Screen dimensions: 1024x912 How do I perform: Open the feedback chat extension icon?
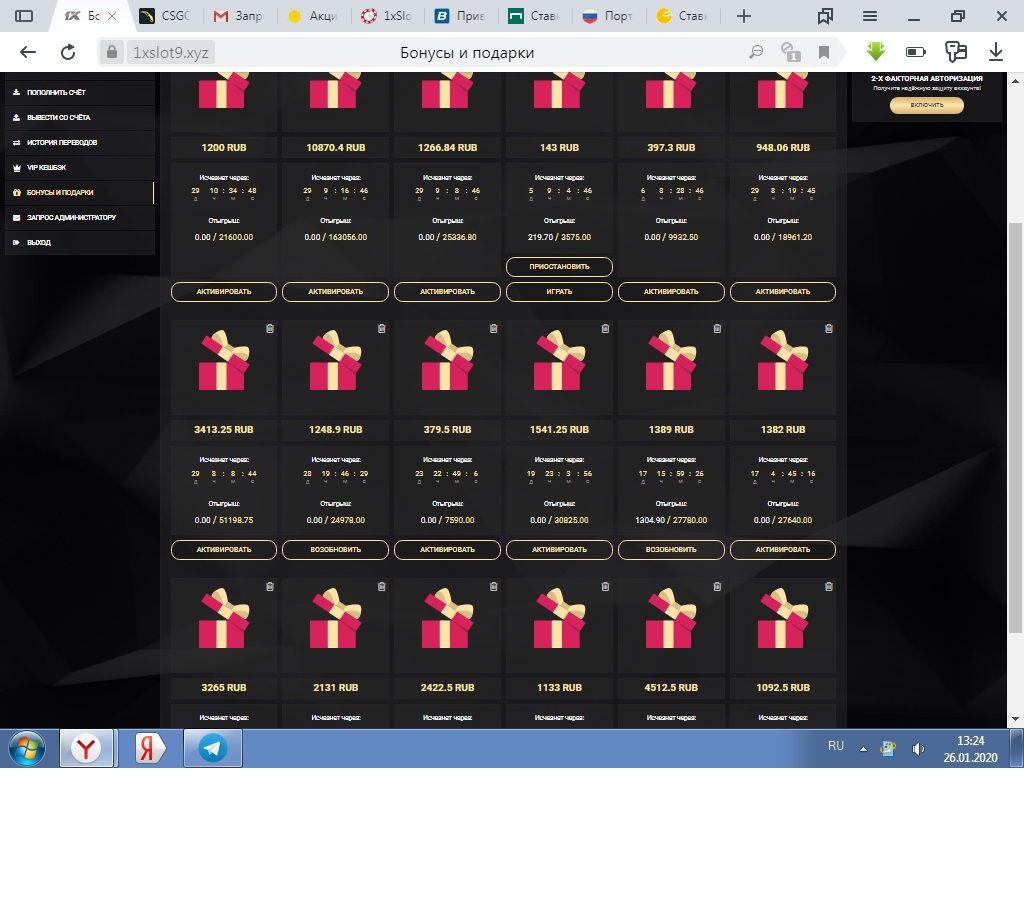point(955,52)
